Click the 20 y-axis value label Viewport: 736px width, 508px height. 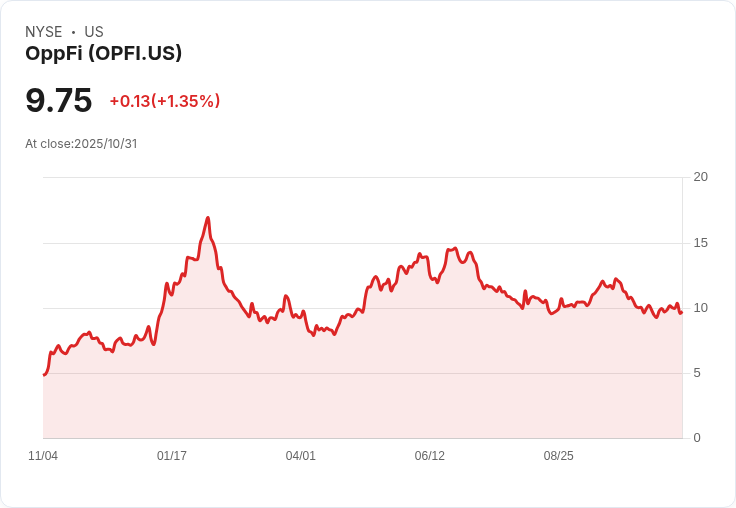point(701,177)
